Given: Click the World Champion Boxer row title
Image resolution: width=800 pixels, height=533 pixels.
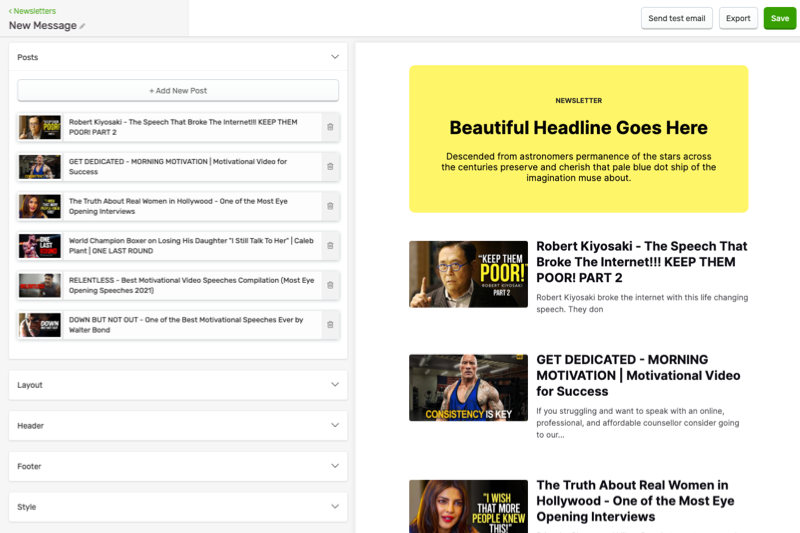Looking at the screenshot, I should 191,246.
